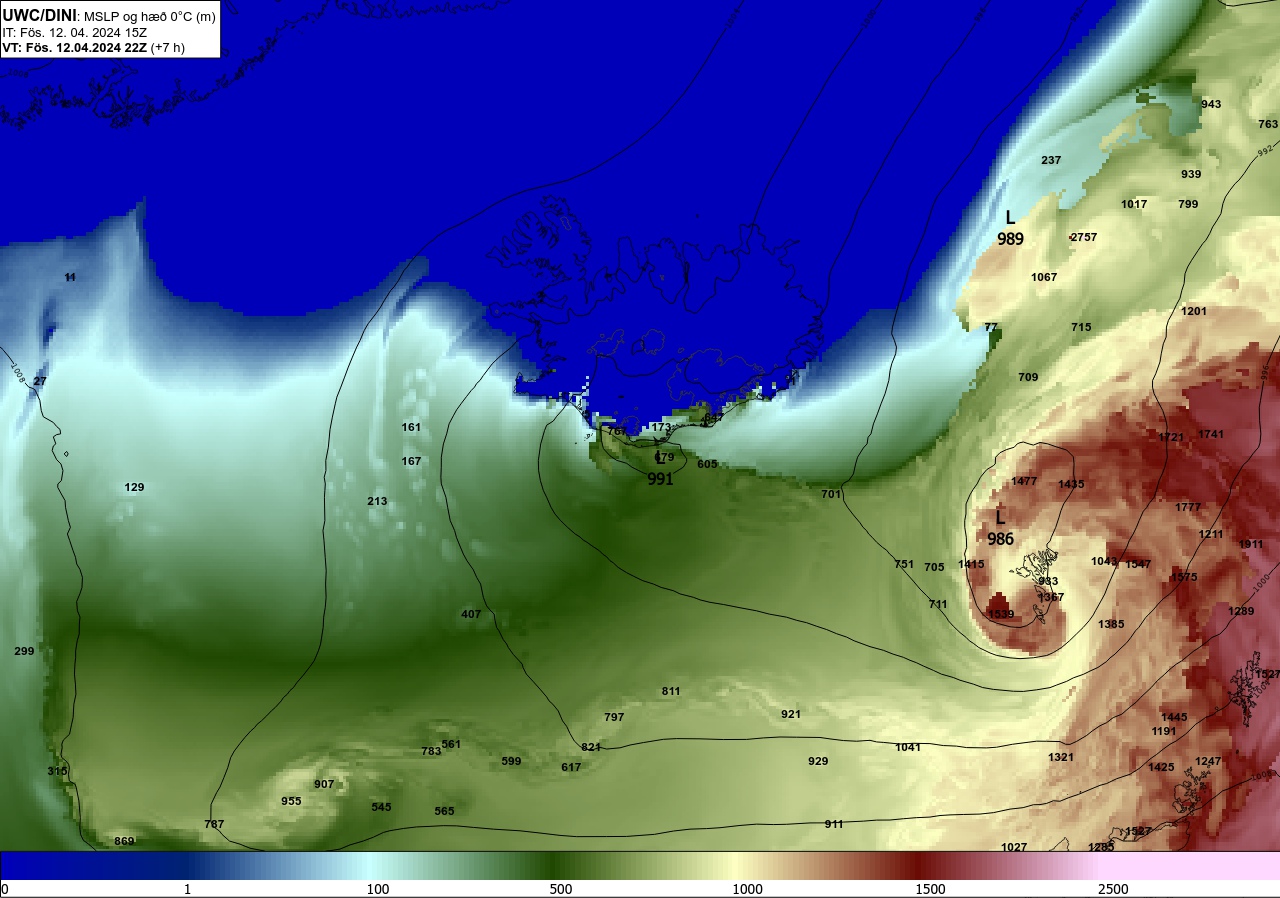Viewport: 1280px width, 898px height.
Task: Click the 1741 height value
Action: click(1211, 434)
